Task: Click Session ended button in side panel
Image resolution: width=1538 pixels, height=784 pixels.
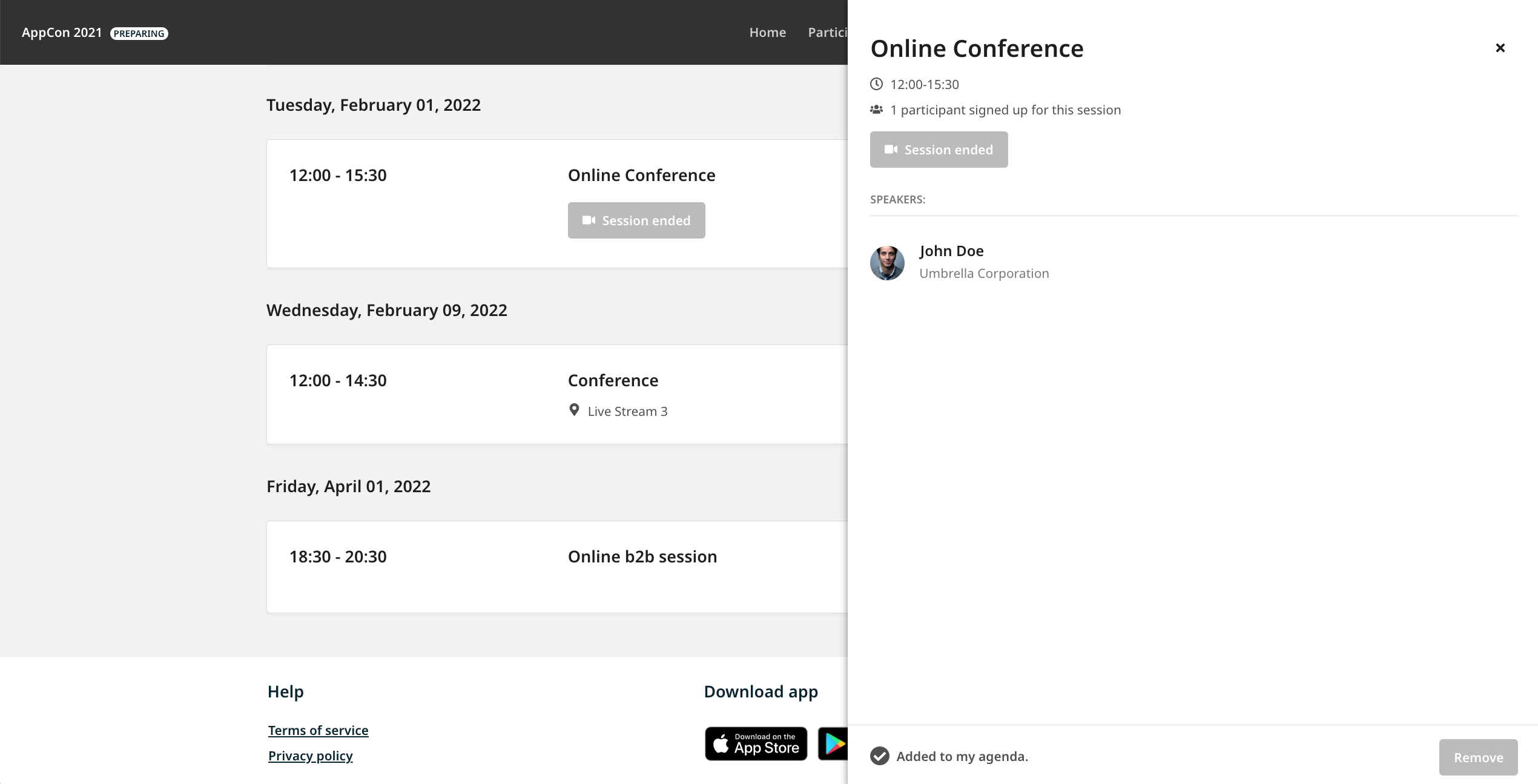Action: pyautogui.click(x=939, y=150)
